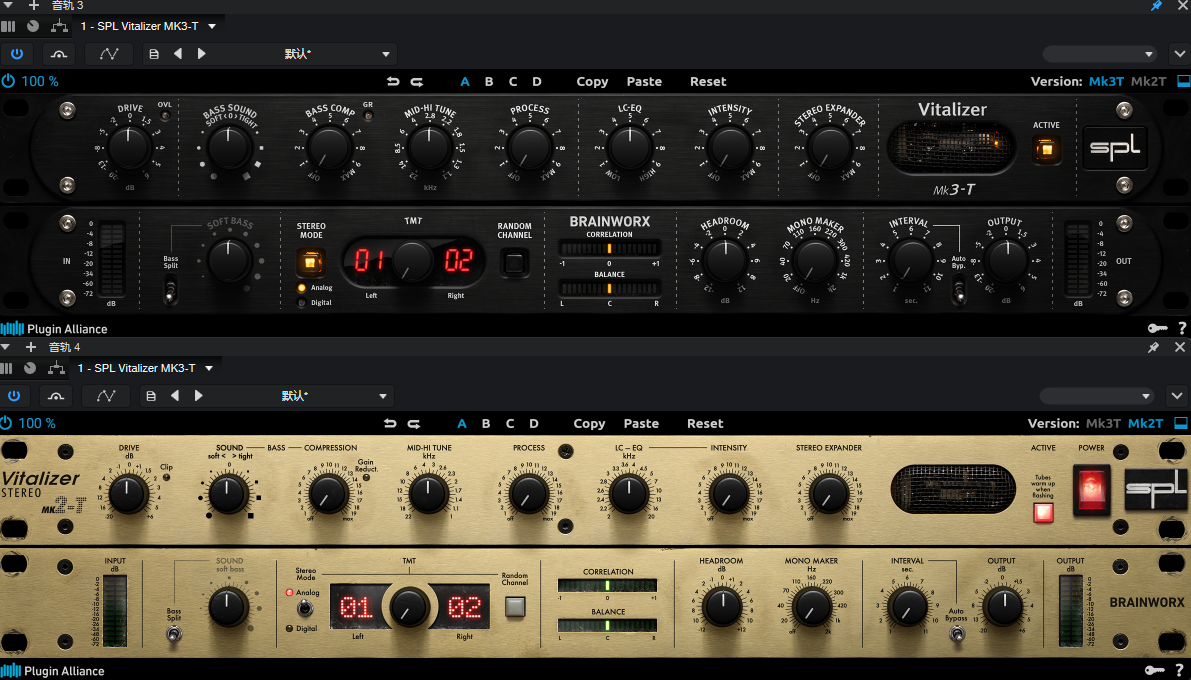Switch bottom plugin version to Mk3T
This screenshot has width=1191, height=680.
(x=1103, y=423)
